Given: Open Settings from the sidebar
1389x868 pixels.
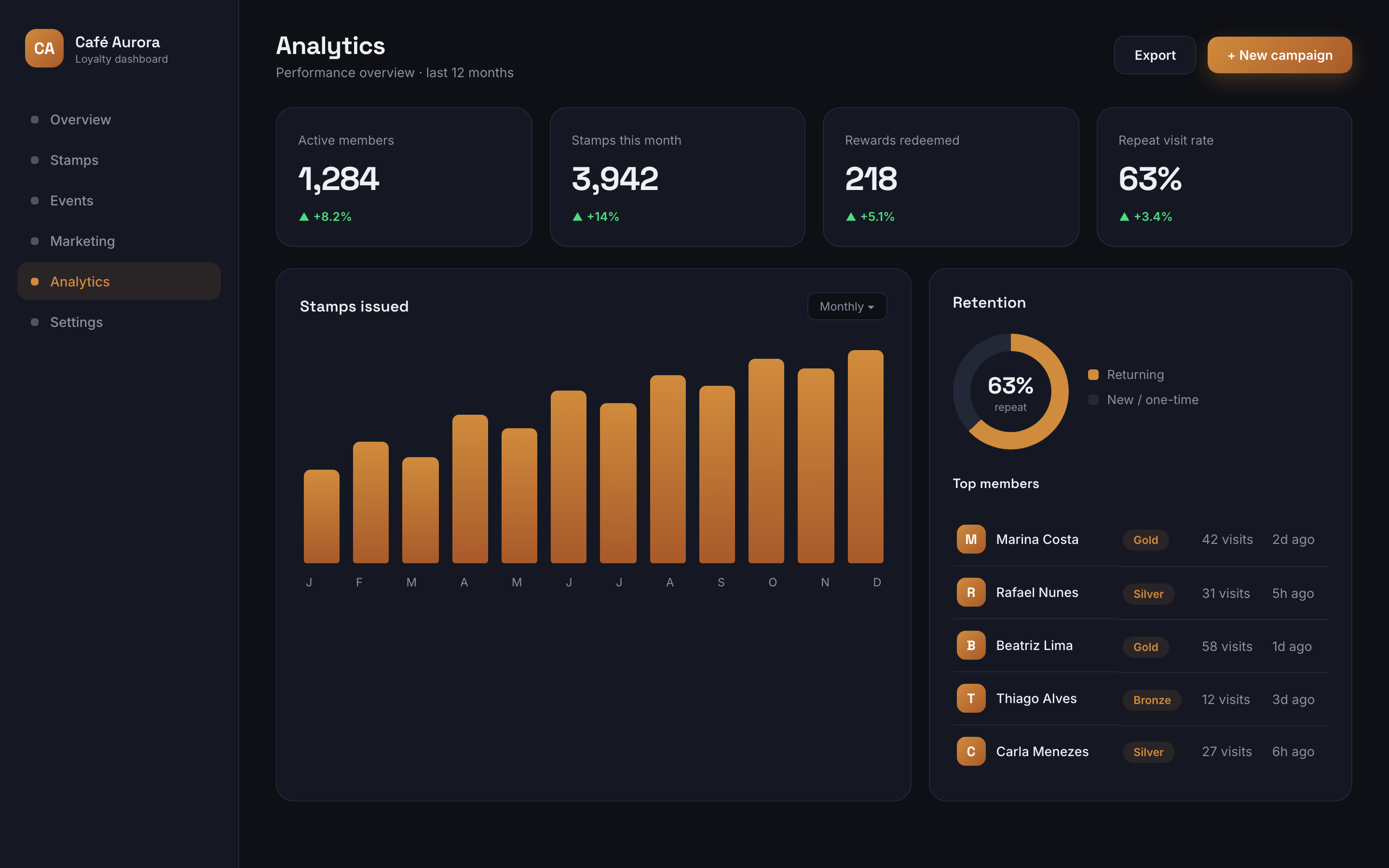Looking at the screenshot, I should pyautogui.click(x=119, y=322).
